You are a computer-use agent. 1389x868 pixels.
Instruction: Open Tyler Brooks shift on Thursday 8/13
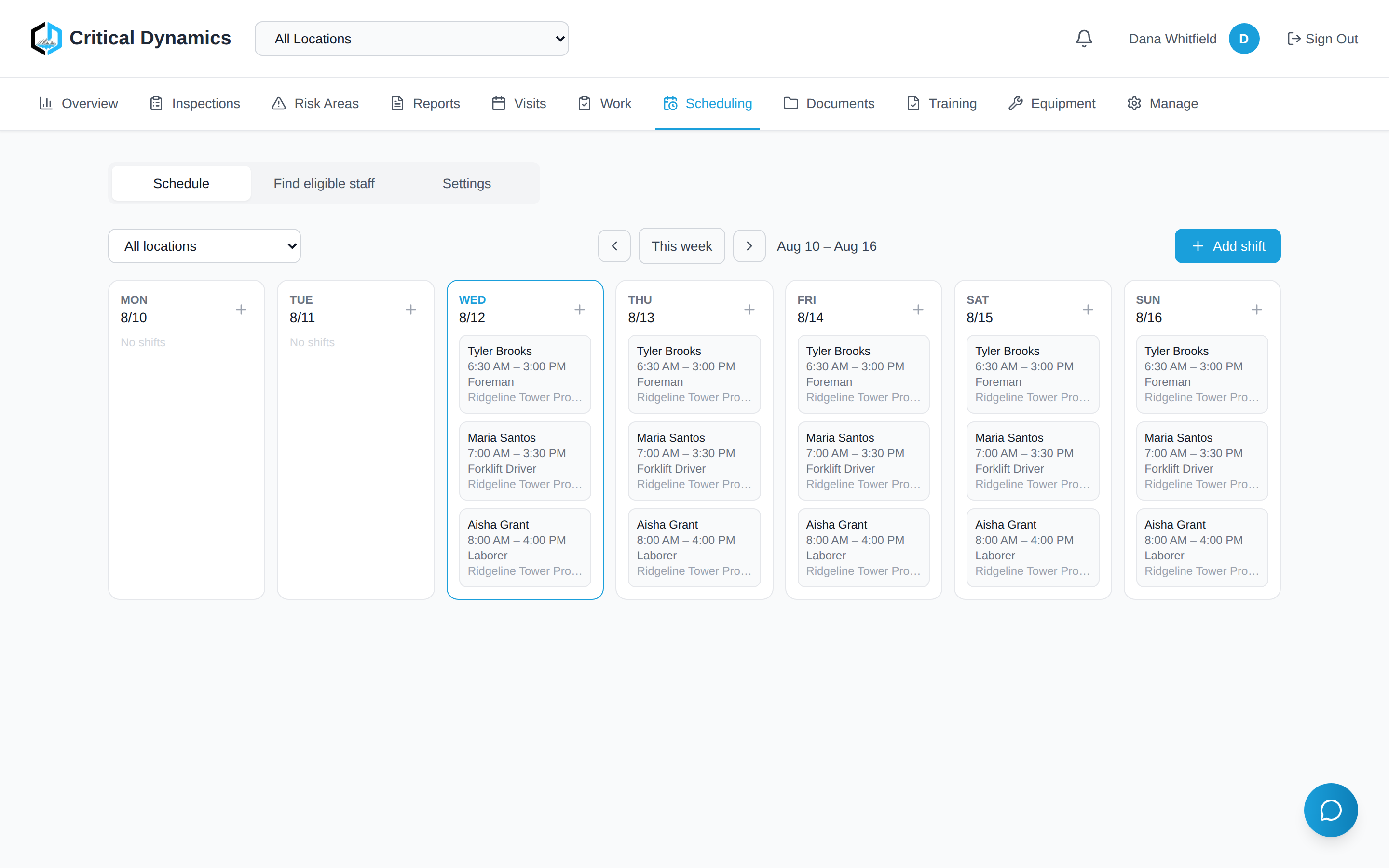(694, 374)
